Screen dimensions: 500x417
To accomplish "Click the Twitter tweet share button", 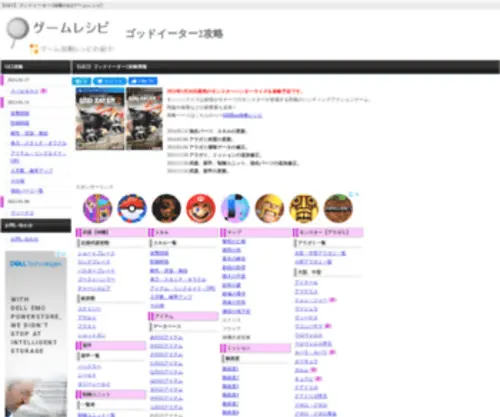I will (x=110, y=81).
